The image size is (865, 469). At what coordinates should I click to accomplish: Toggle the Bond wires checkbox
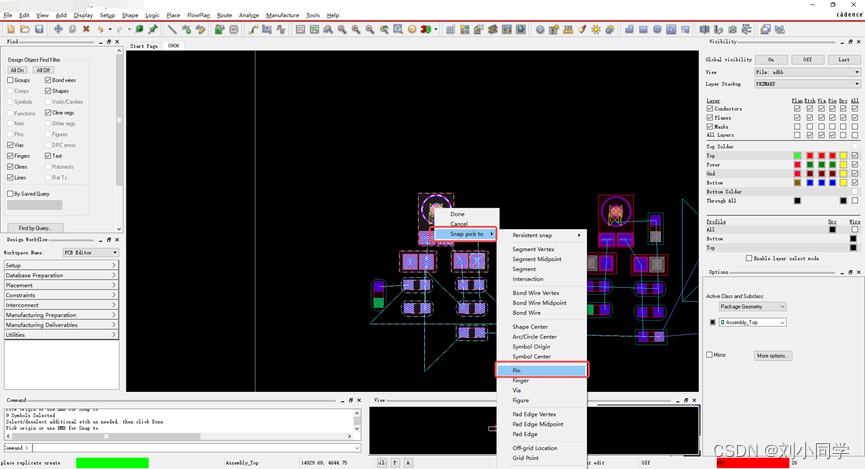pyautogui.click(x=48, y=80)
